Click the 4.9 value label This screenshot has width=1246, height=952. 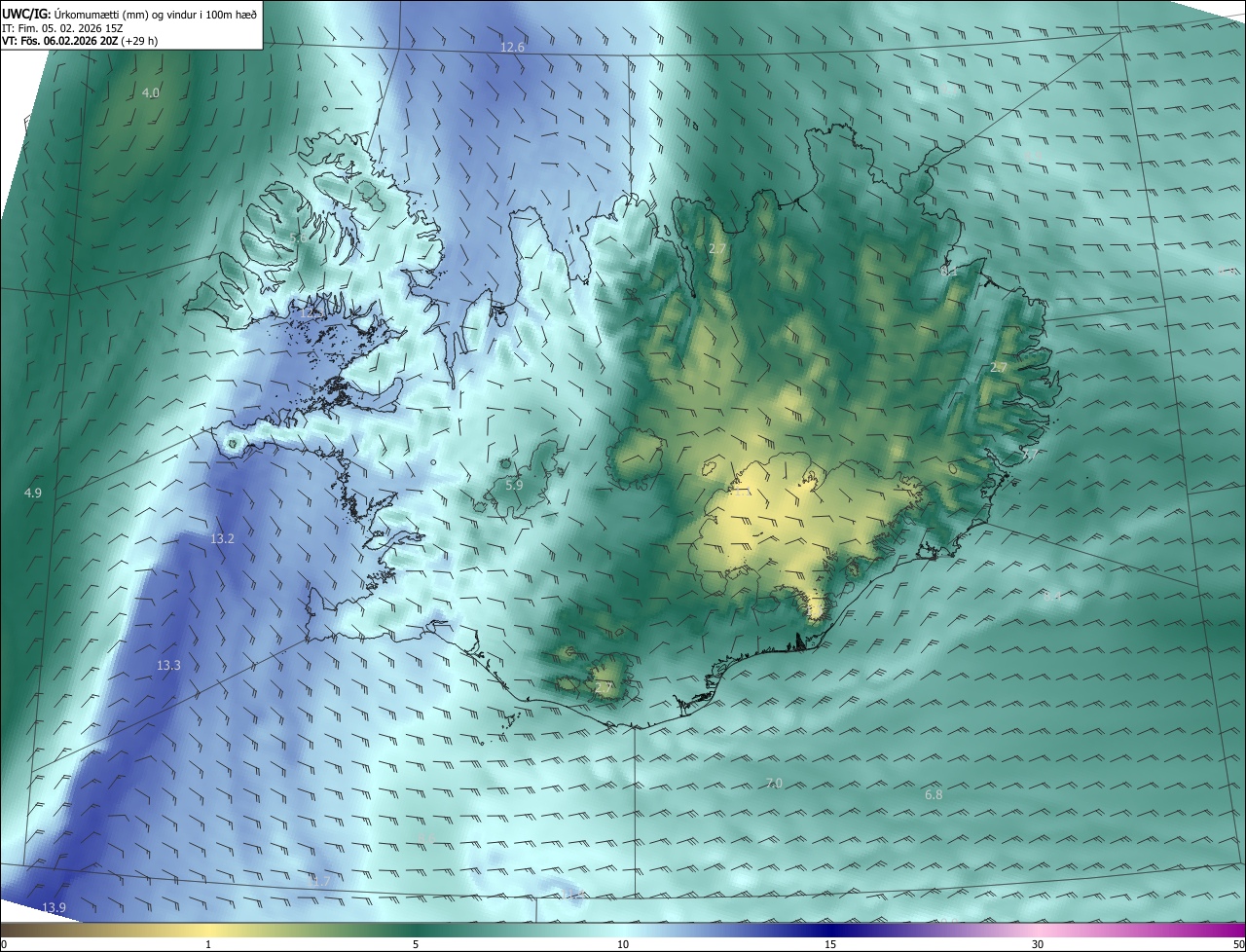coord(33,494)
